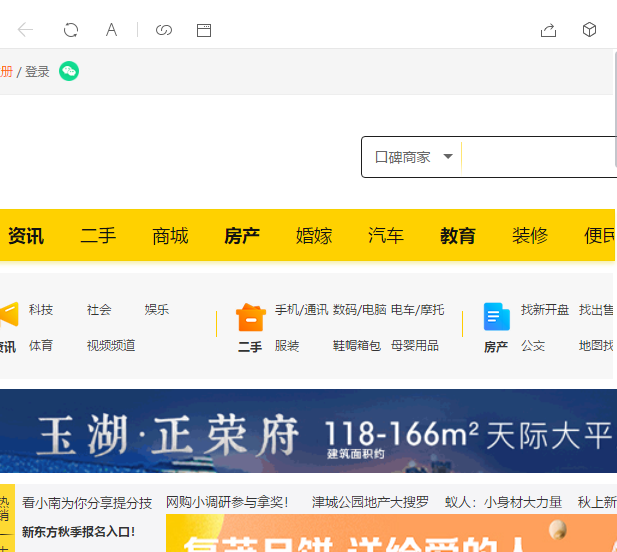
Task: Click the share icon at top right
Action: [x=549, y=30]
